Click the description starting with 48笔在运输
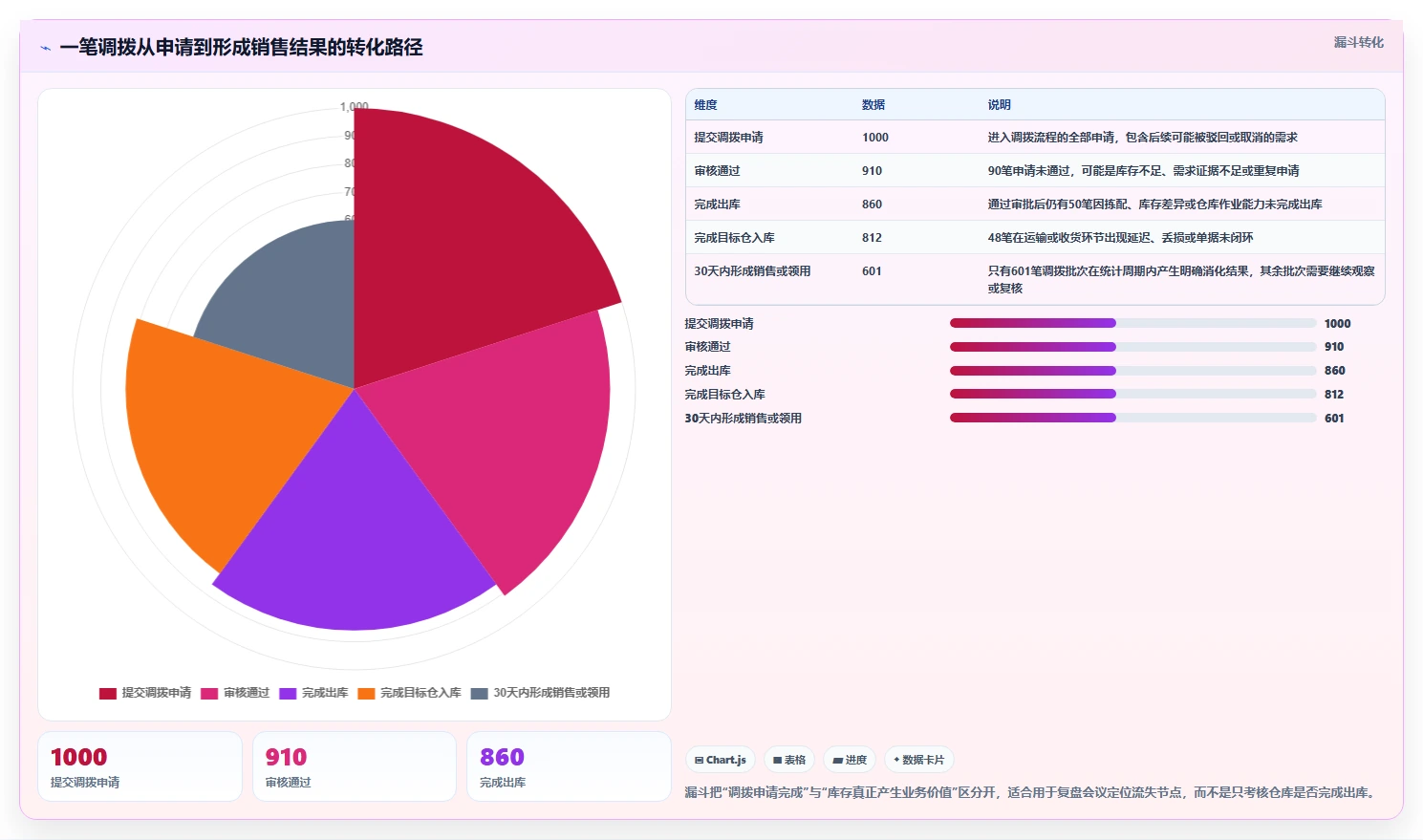 coord(1121,238)
